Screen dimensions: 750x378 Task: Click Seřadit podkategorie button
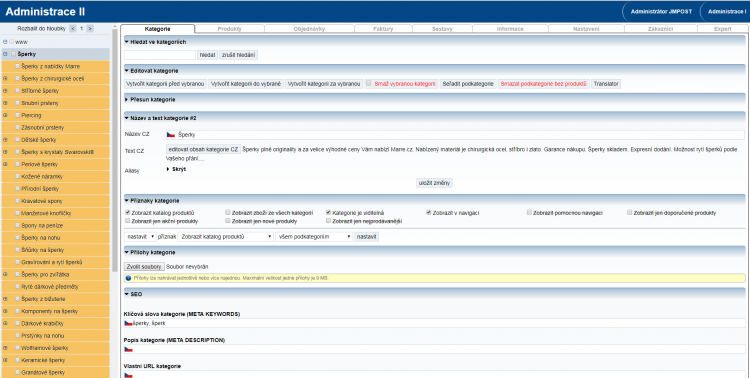[x=468, y=84]
